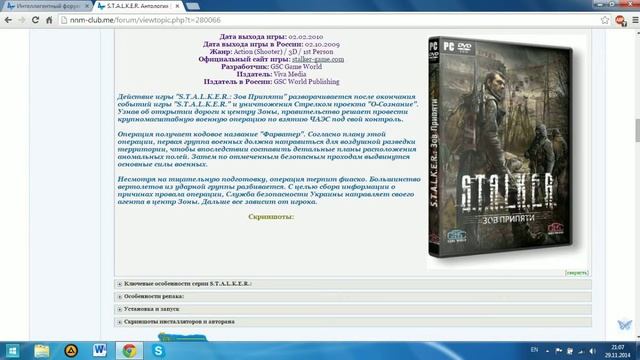Image resolution: width=640 pixels, height=360 pixels.
Task: Click the "Скриншоты:" heading text
Action: click(271, 217)
